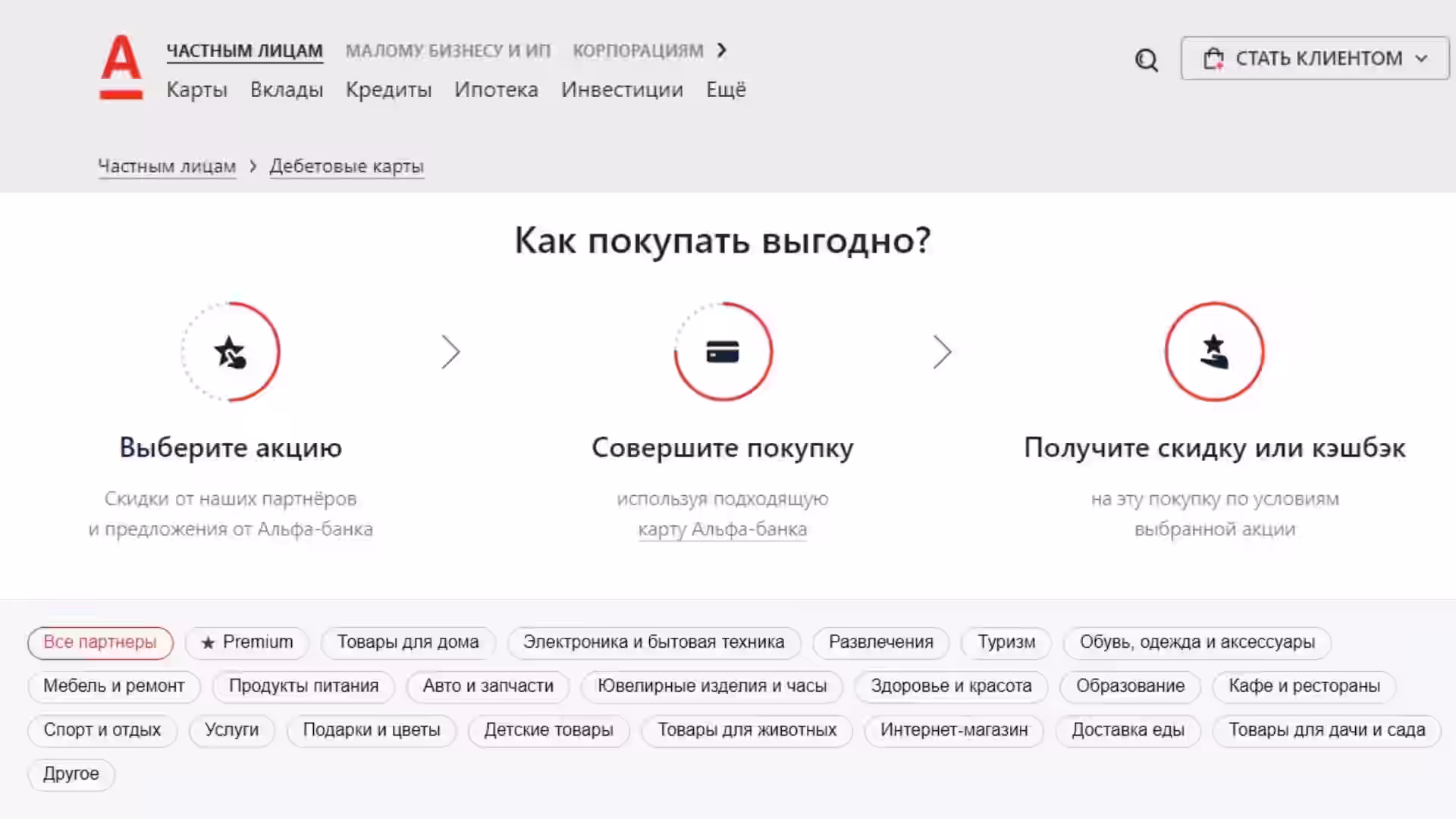The width and height of the screenshot is (1456, 819).
Task: Click the shopping bag icon in Стать клиентом
Action: [x=1213, y=58]
